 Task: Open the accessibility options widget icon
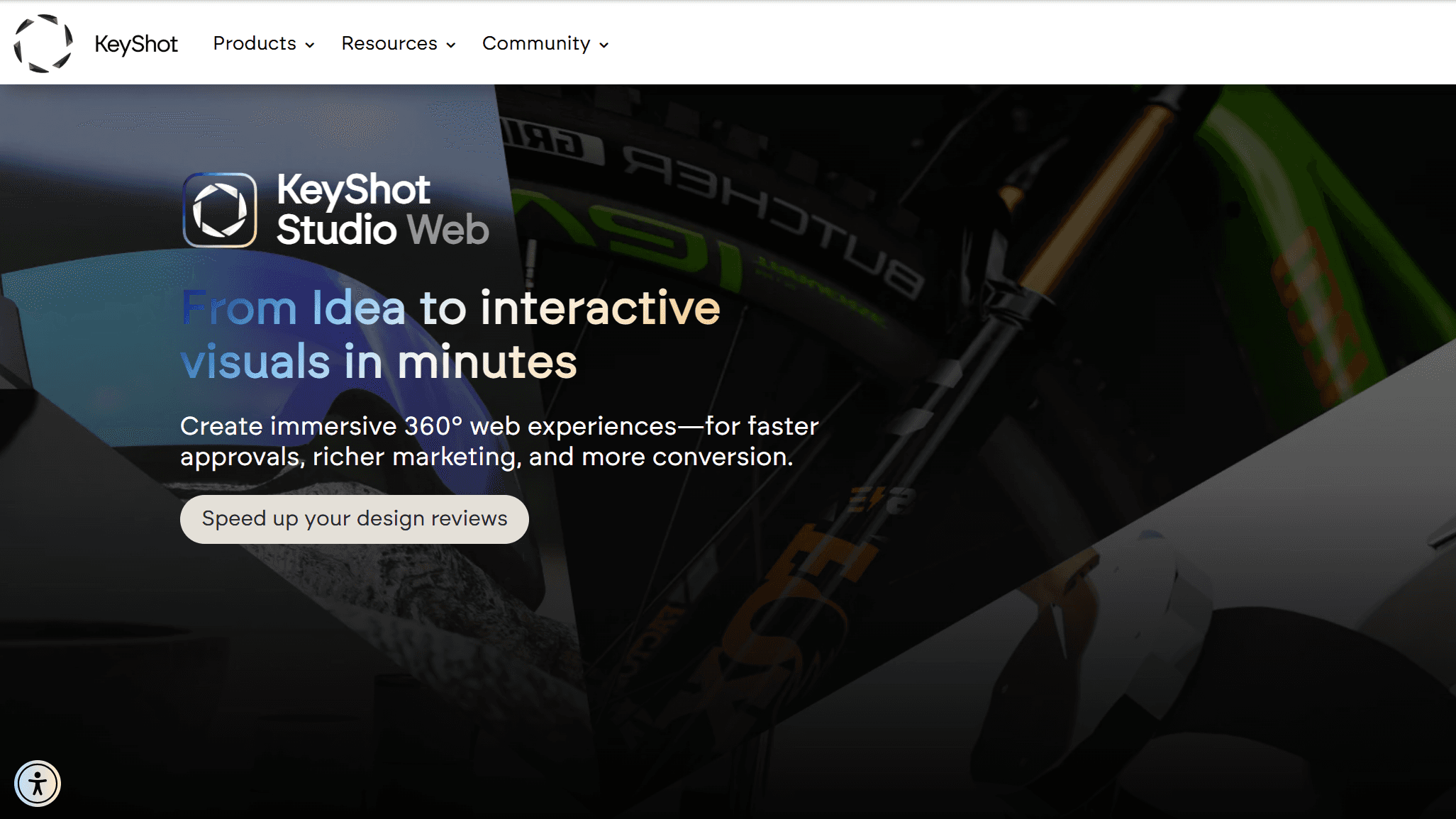[38, 784]
